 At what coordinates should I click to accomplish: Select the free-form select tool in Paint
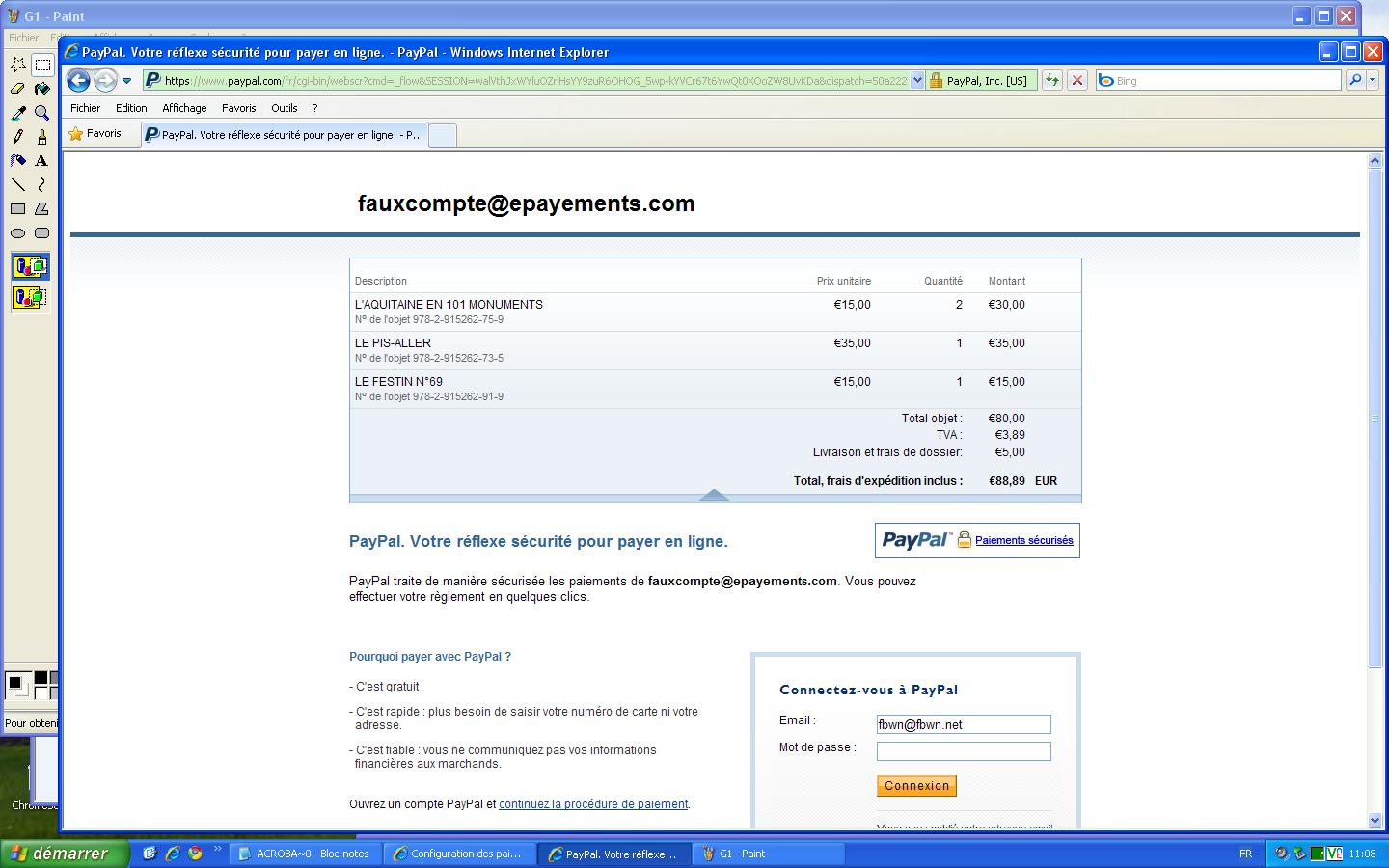[18, 65]
